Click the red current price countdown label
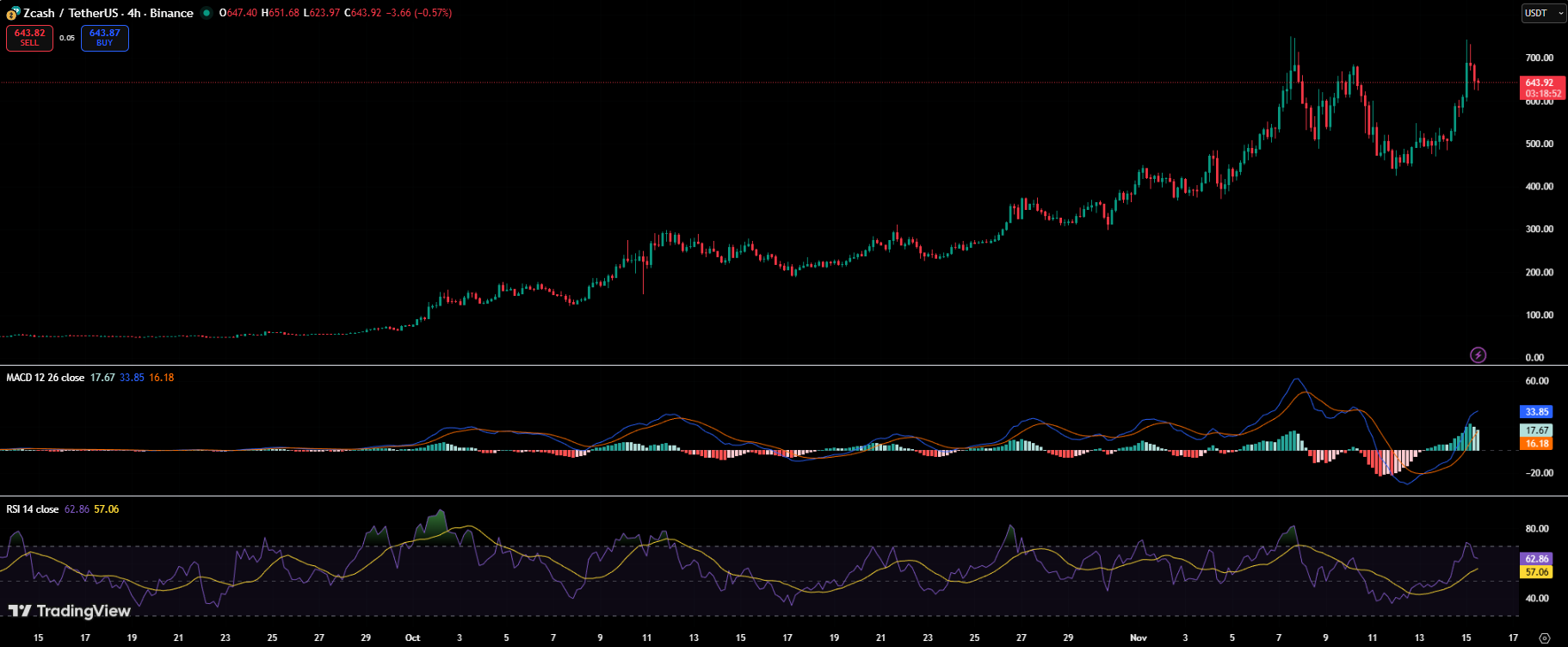Image resolution: width=1568 pixels, height=647 pixels. pos(1542,88)
